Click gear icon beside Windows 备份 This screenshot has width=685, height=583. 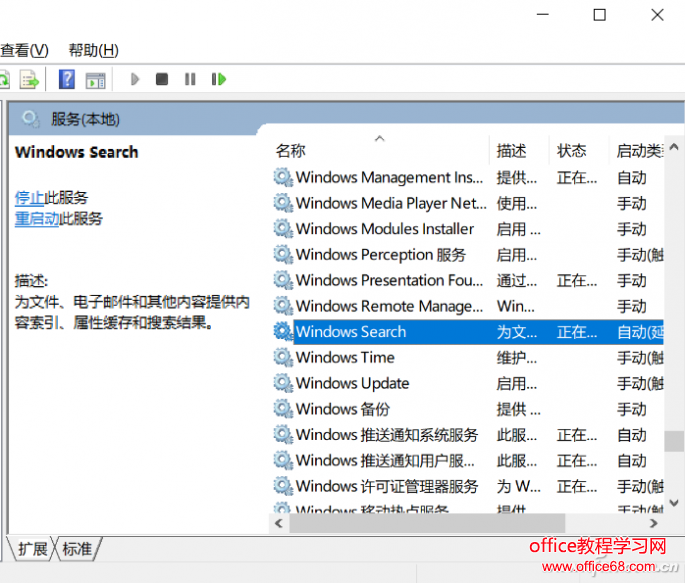coord(283,409)
